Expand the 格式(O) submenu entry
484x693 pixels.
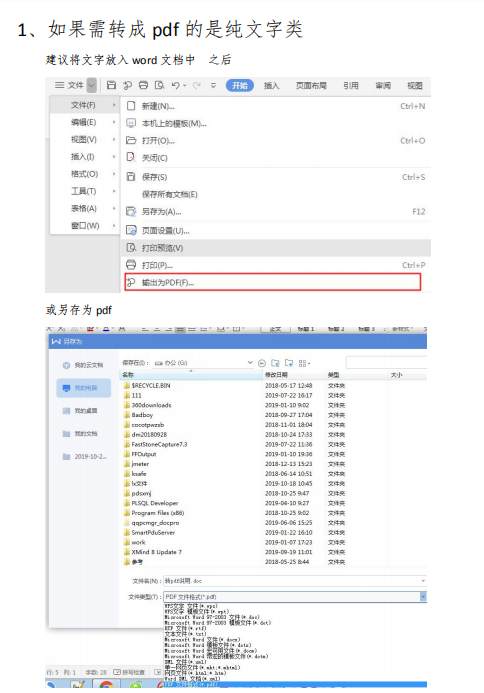pos(84,174)
